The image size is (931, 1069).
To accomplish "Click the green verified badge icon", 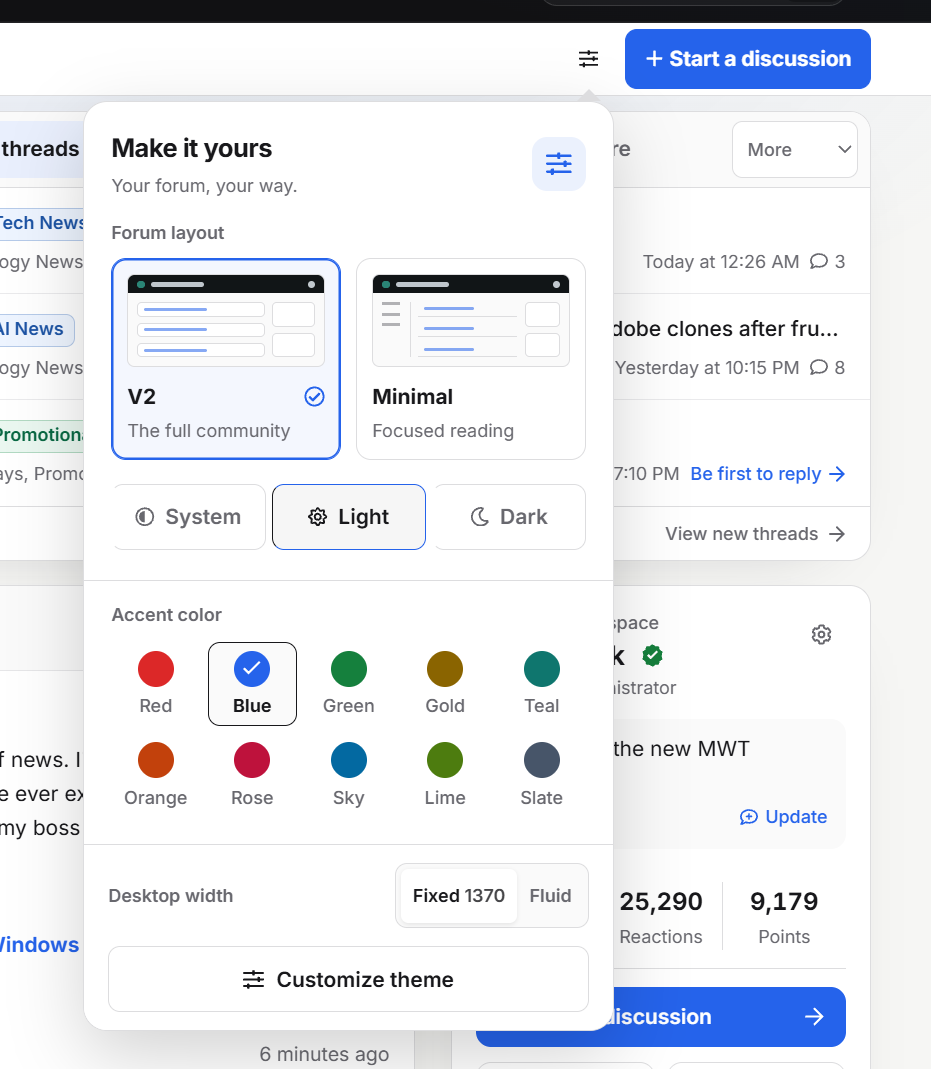I will click(x=652, y=656).
